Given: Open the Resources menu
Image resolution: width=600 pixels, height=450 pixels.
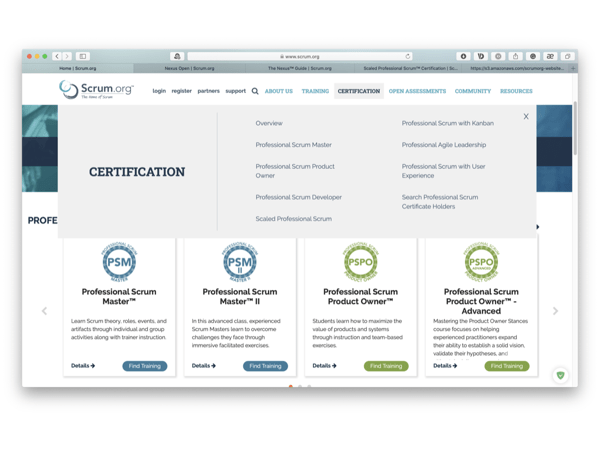Looking at the screenshot, I should click(516, 91).
